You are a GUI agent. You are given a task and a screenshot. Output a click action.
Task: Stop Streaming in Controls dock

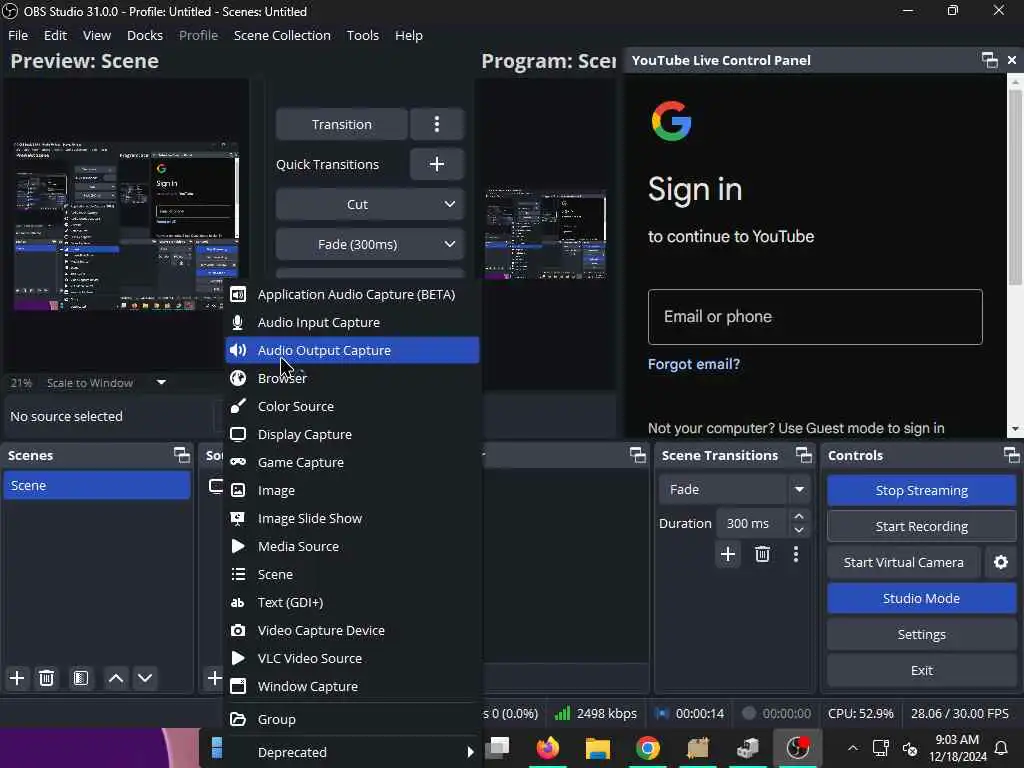(921, 490)
